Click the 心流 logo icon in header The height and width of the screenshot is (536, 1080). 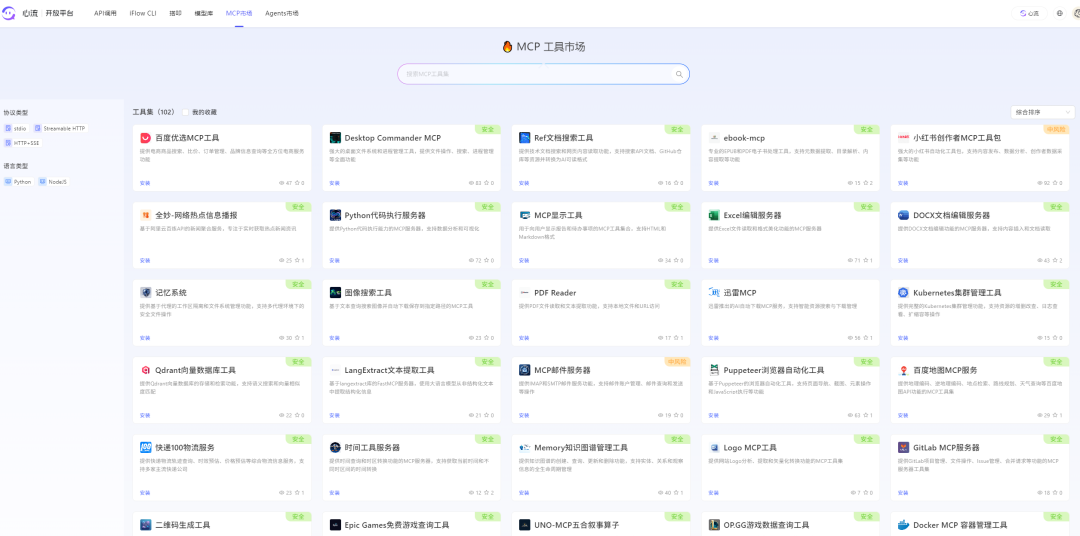9,13
